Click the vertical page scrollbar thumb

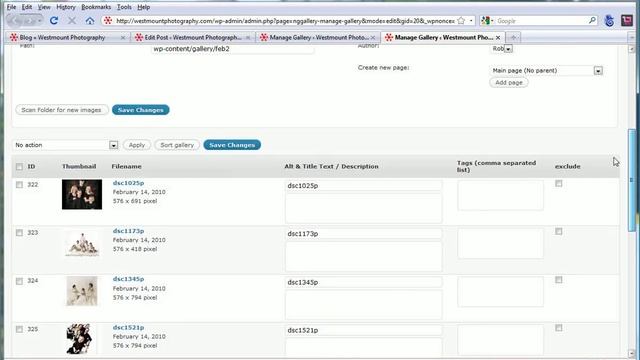pos(632,180)
